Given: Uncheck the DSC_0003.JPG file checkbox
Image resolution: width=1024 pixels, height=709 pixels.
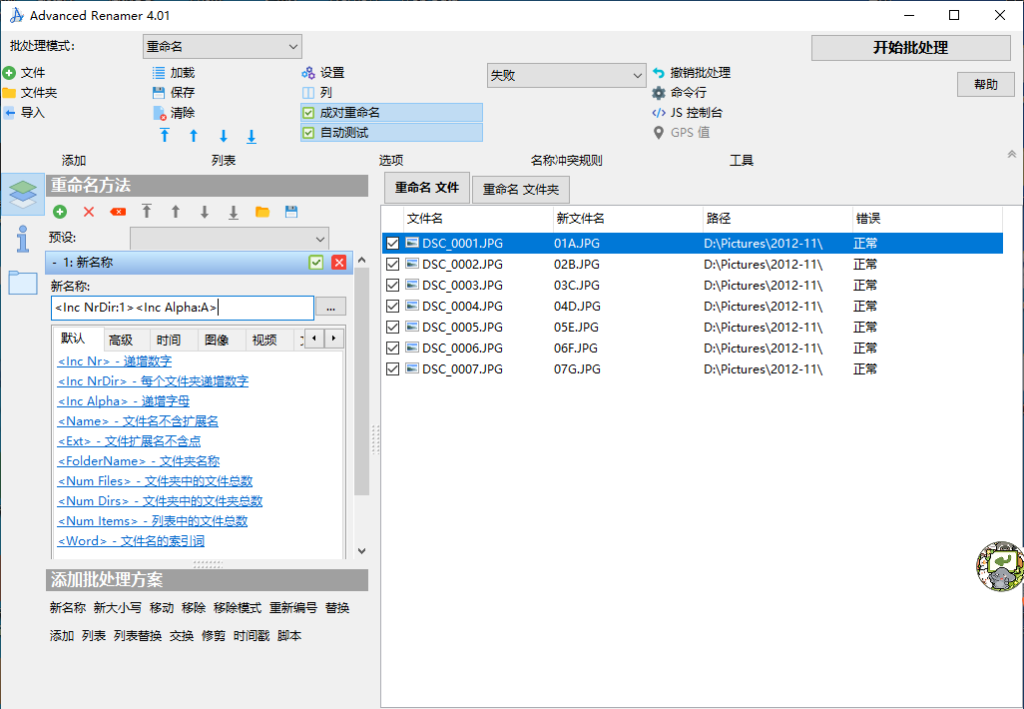Looking at the screenshot, I should pos(392,285).
